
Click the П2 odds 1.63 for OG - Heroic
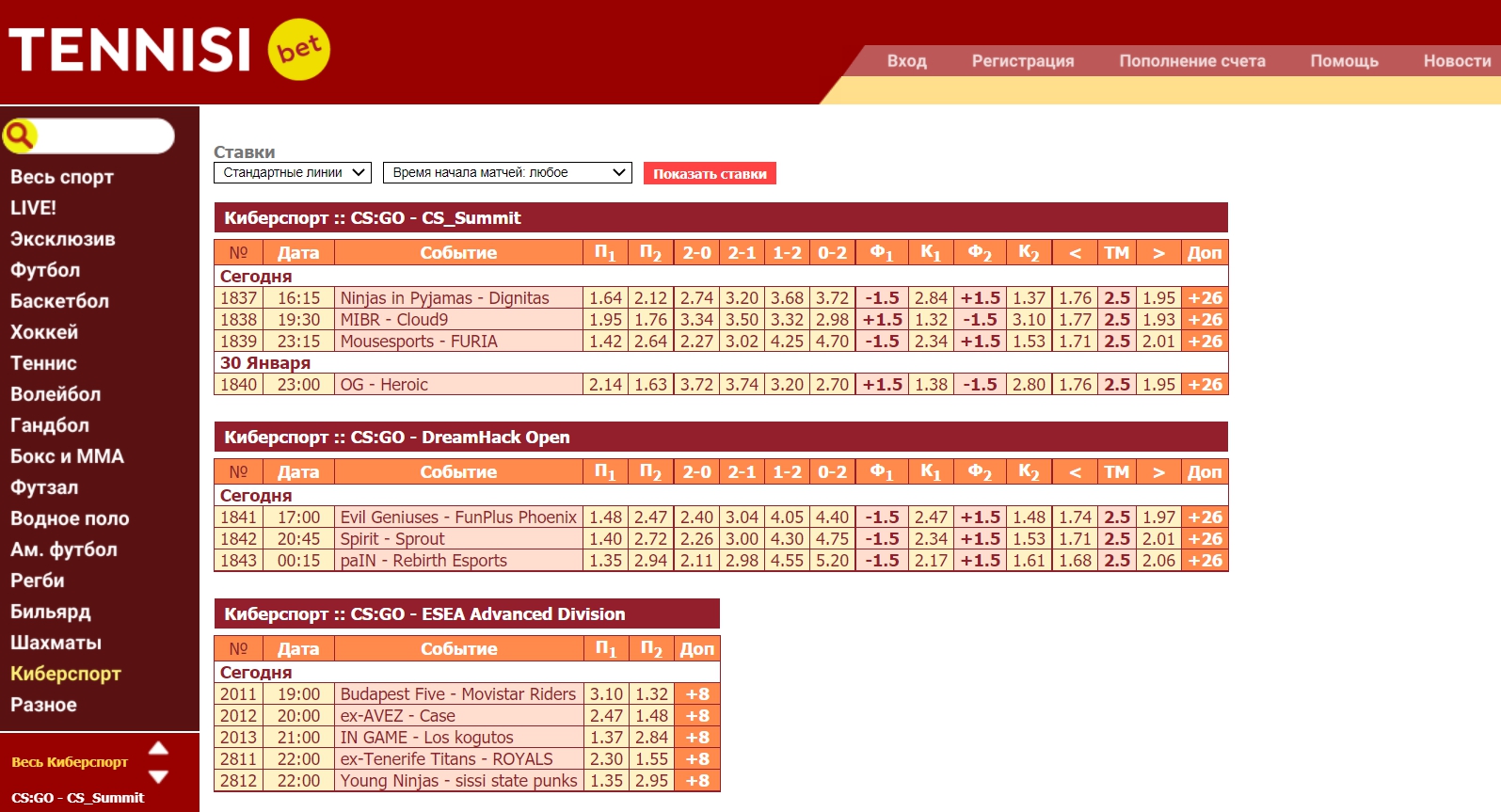point(650,385)
